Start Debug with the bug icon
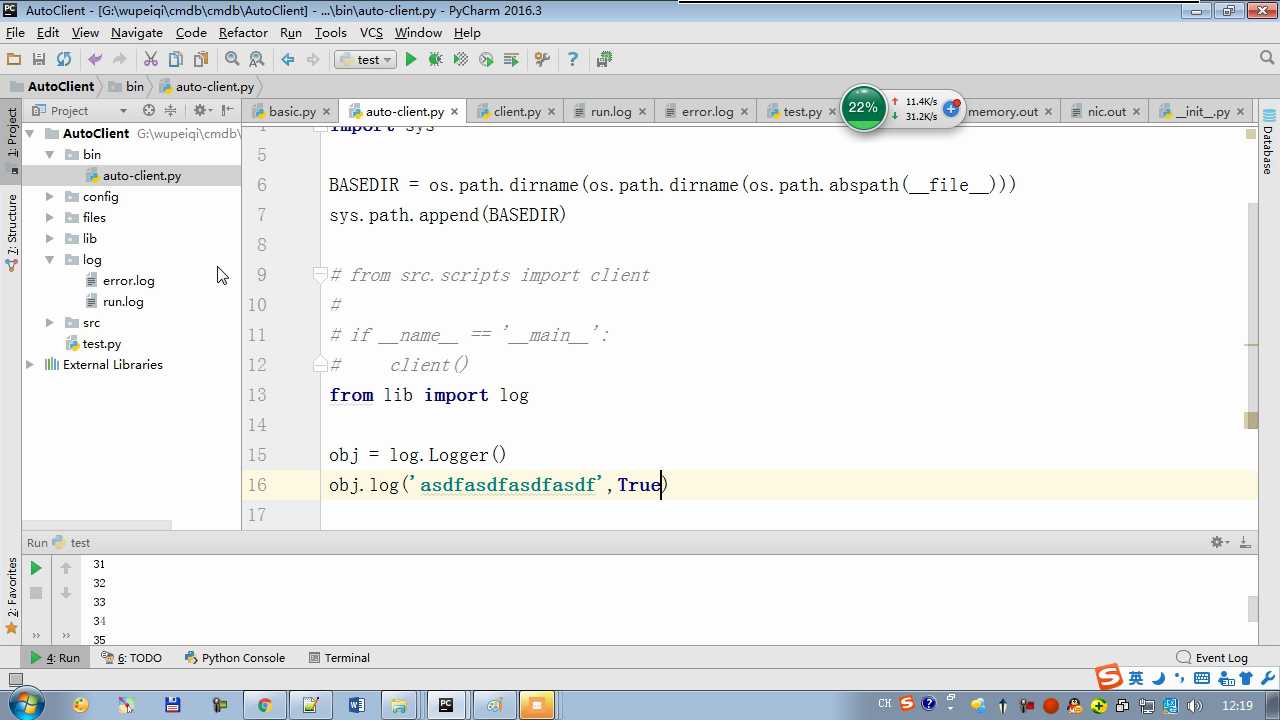The width and height of the screenshot is (1280, 720). (435, 60)
